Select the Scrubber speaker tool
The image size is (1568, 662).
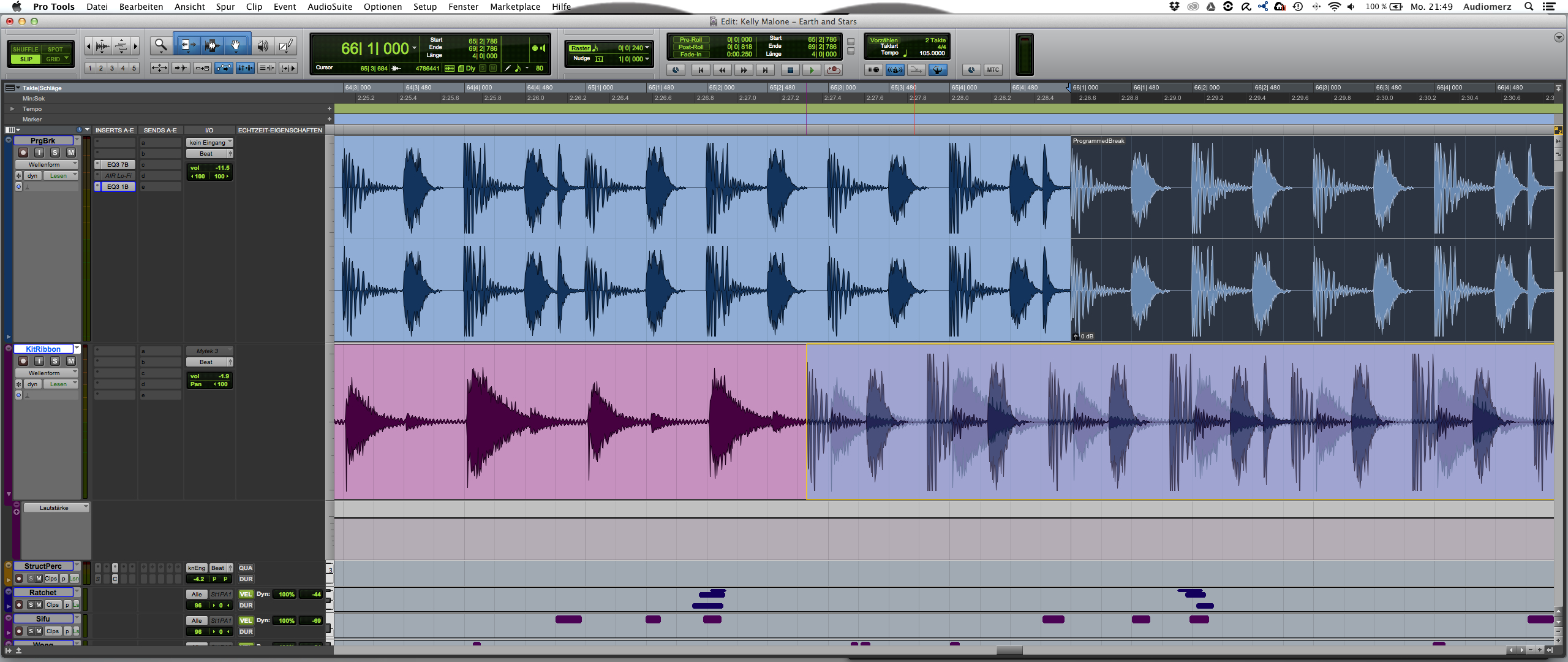[x=263, y=45]
